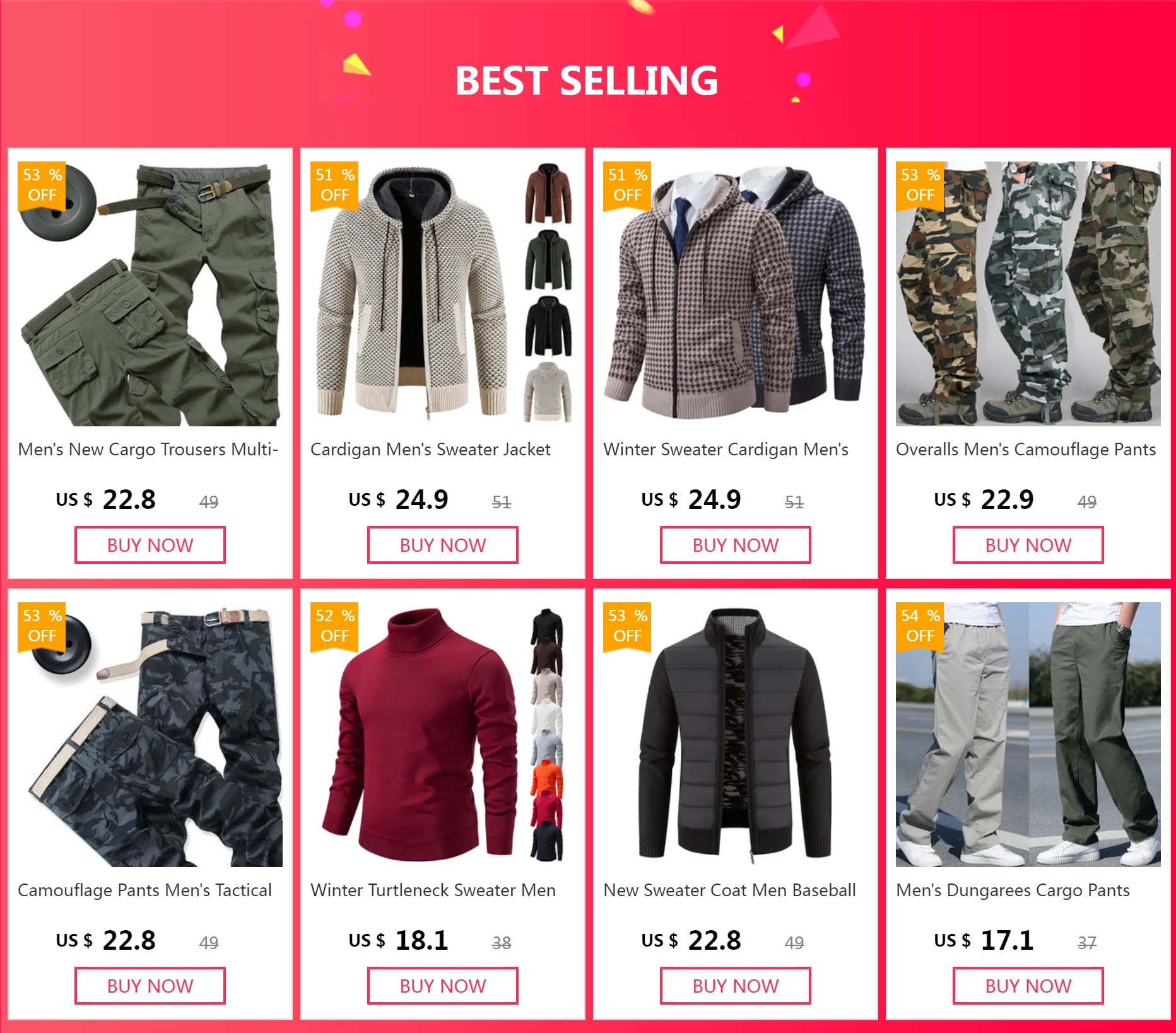
Task: Click BUY NOW under Winter Sweater Cardigan Men's
Action: [736, 545]
